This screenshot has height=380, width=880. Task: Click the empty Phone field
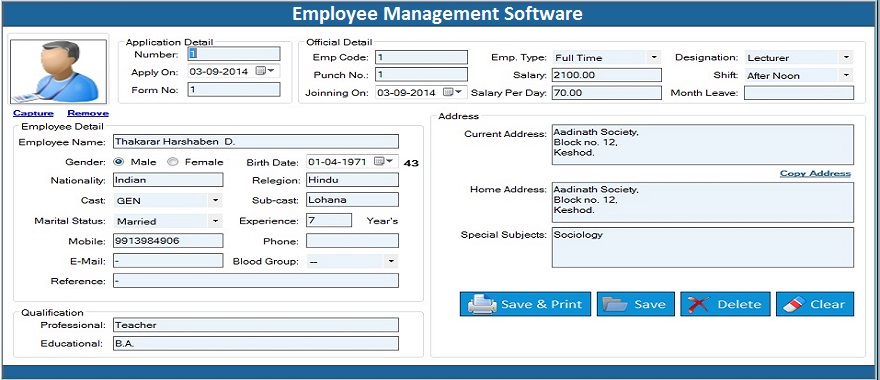point(352,241)
